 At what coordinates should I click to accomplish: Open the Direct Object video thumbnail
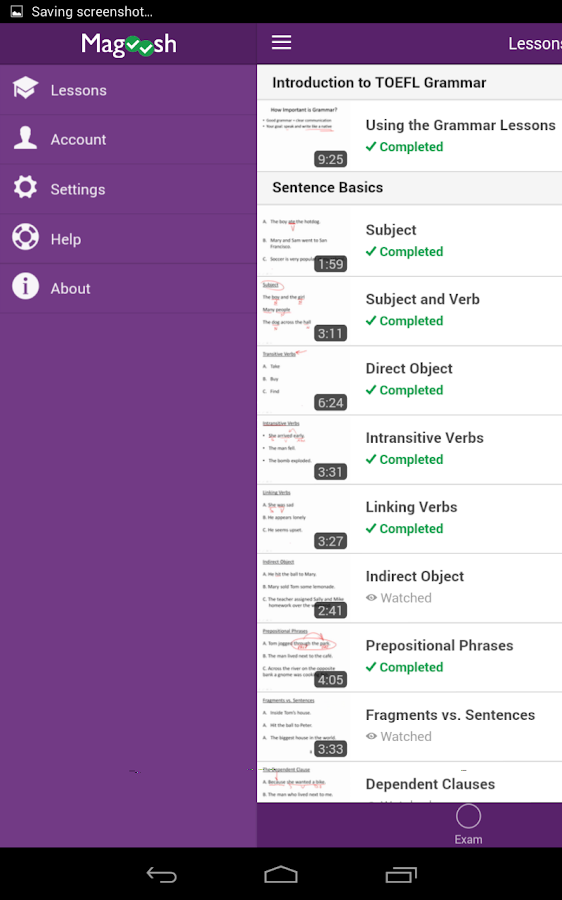[304, 381]
